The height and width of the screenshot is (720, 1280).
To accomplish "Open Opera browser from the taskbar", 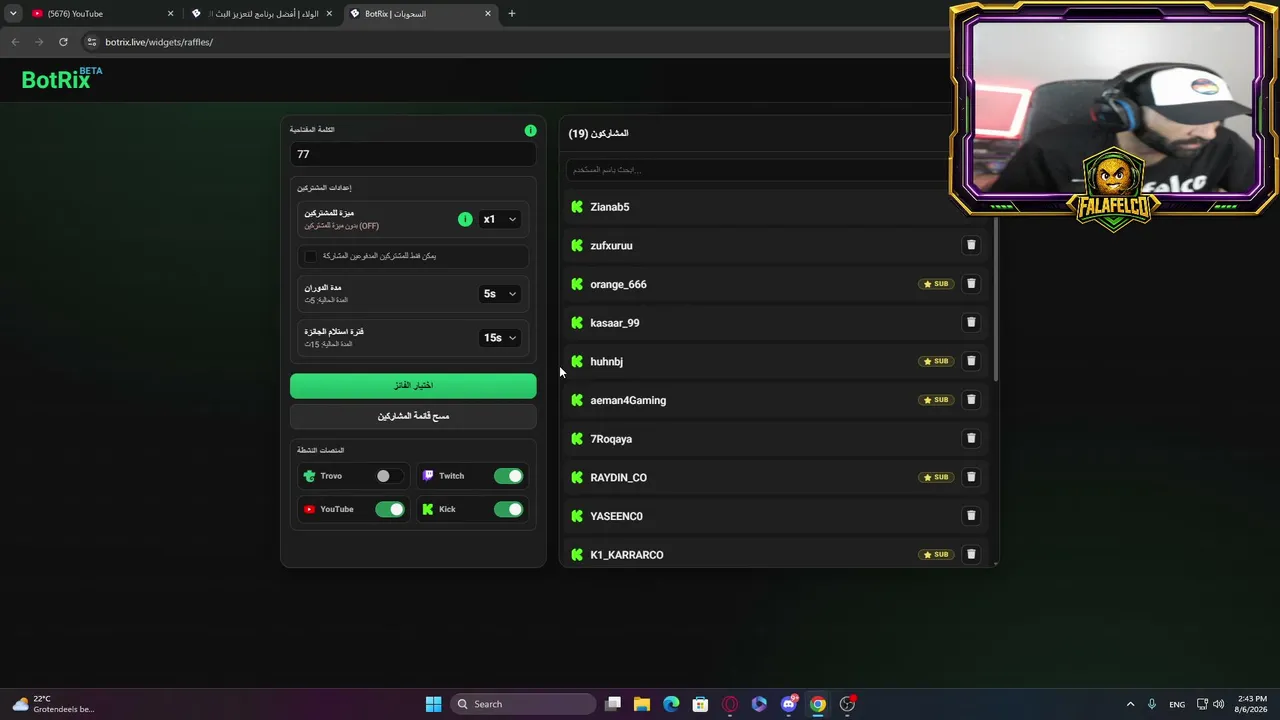I will 730,704.
